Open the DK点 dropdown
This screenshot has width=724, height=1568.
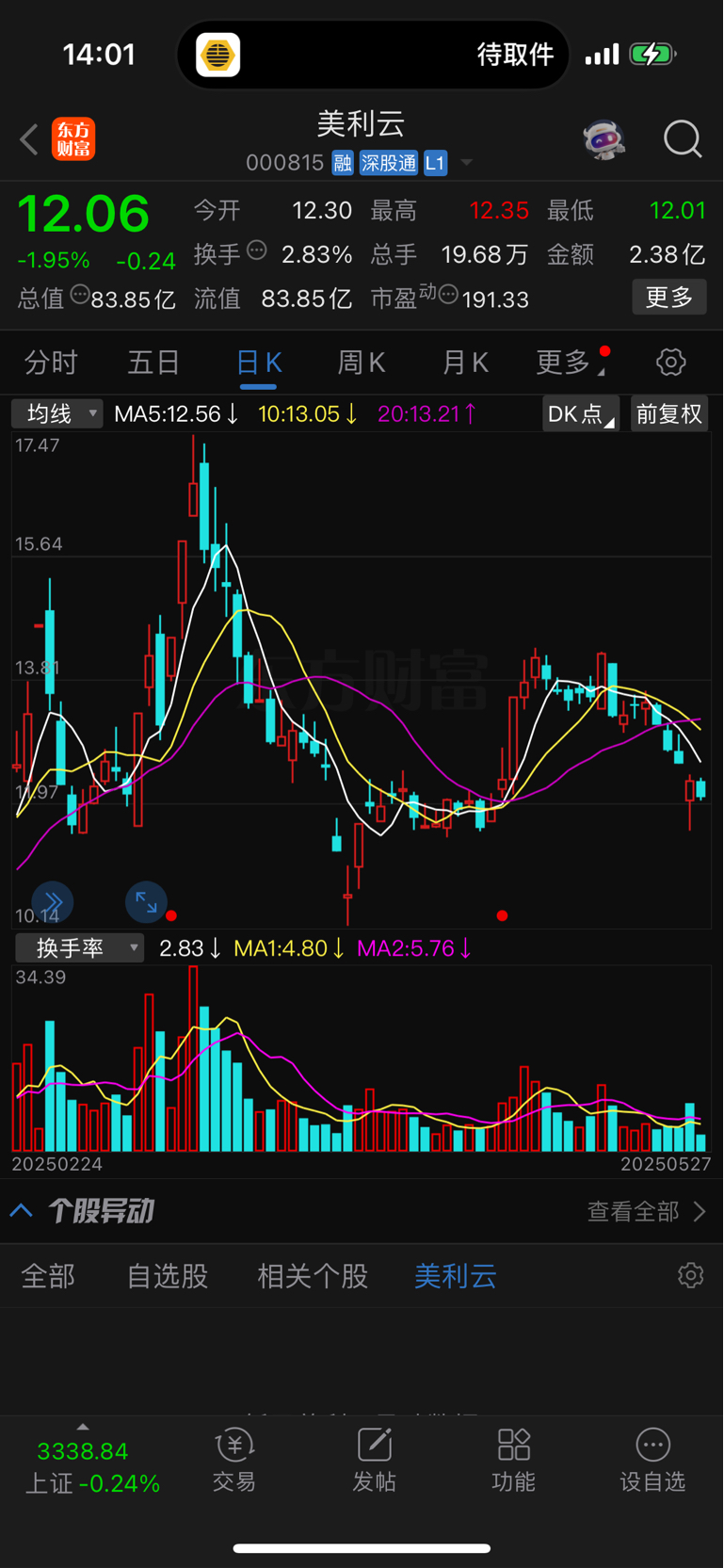coord(581,413)
